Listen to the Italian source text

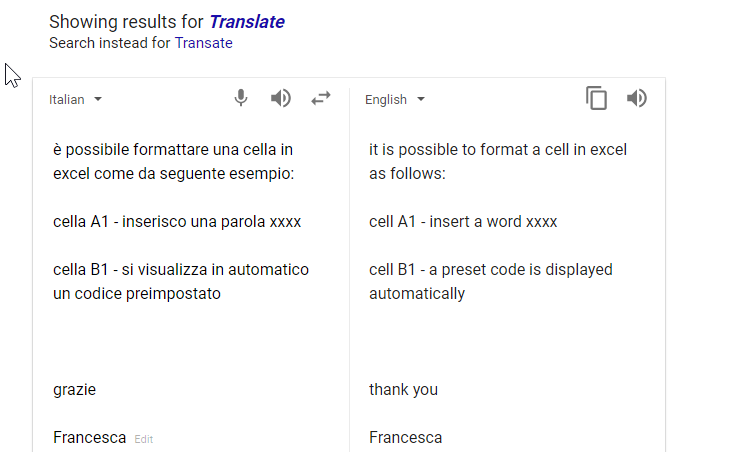(x=281, y=98)
